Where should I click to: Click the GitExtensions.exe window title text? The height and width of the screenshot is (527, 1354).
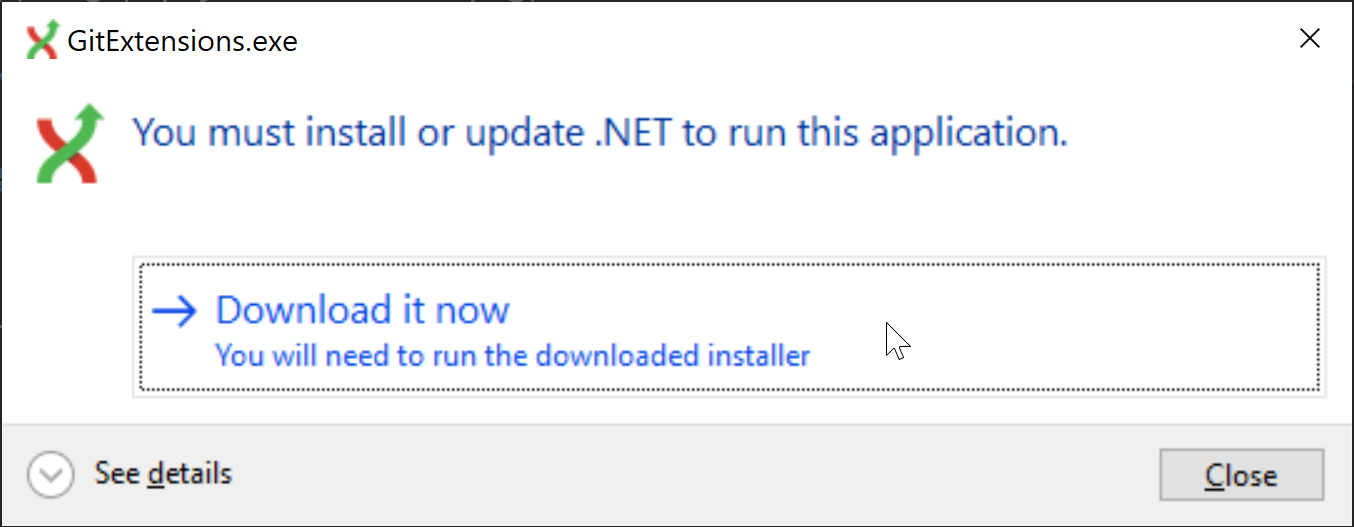click(182, 41)
